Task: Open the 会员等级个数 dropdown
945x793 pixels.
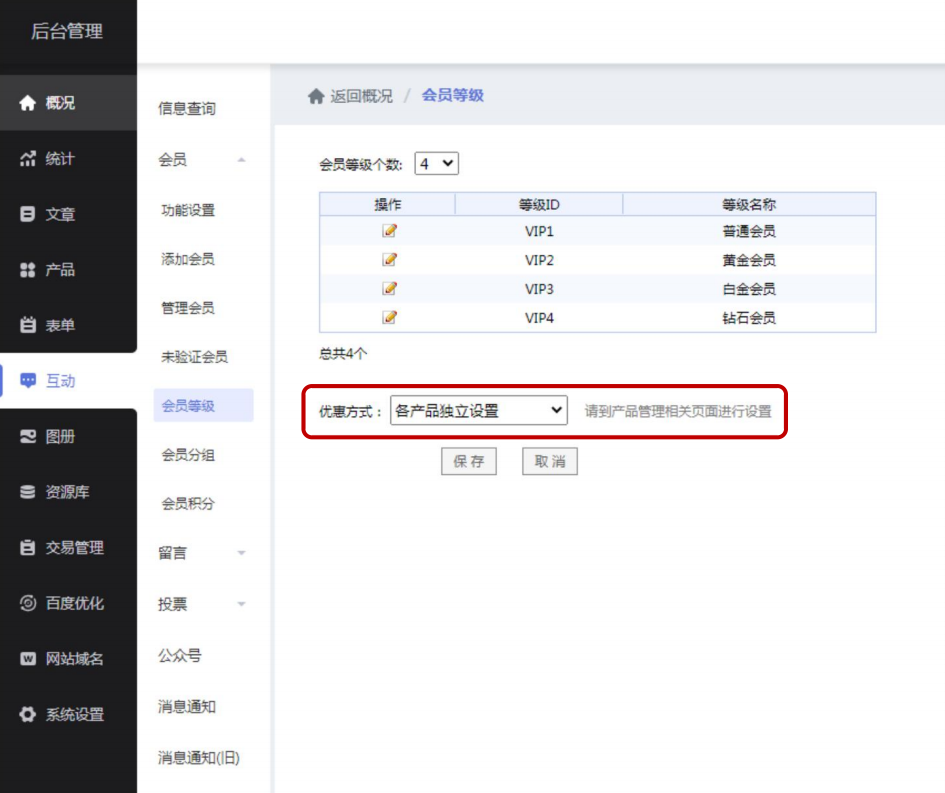Action: [x=436, y=164]
